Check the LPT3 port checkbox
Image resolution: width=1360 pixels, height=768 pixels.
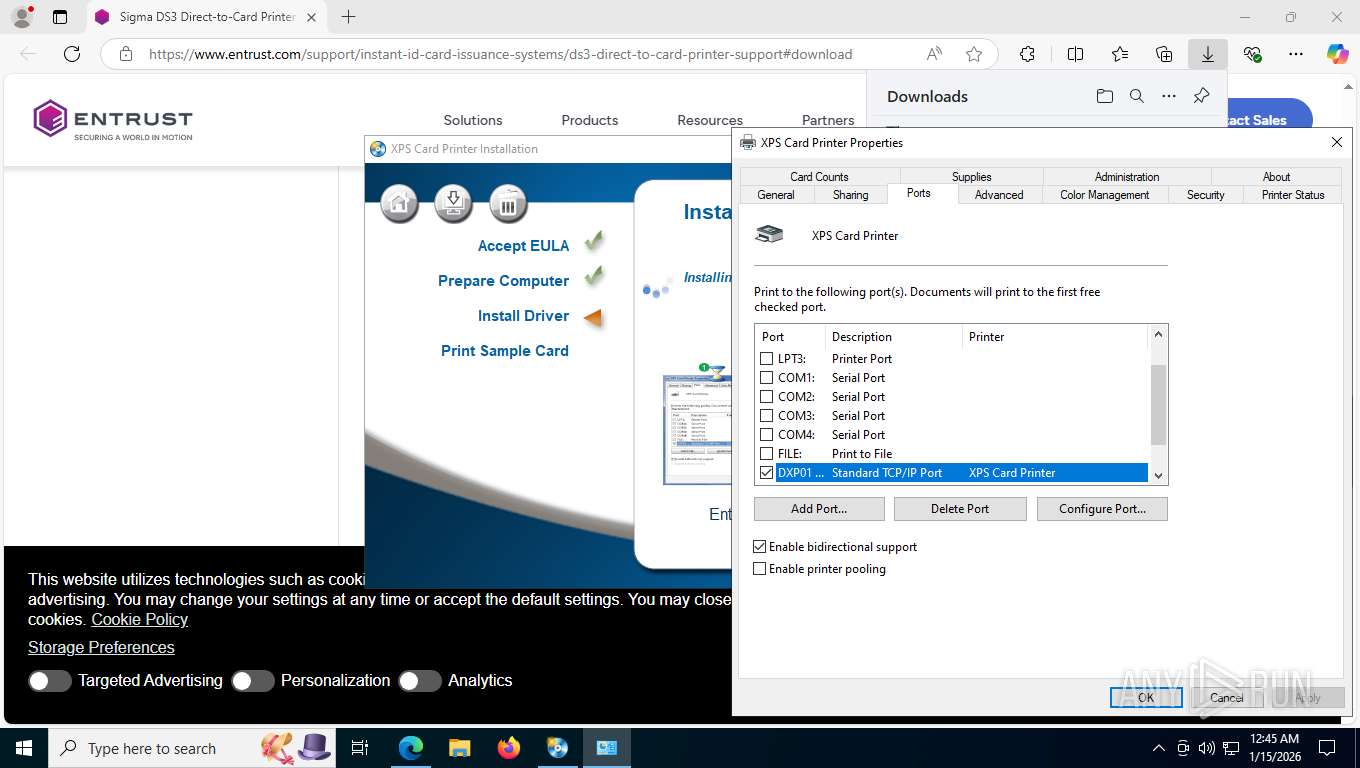767,358
